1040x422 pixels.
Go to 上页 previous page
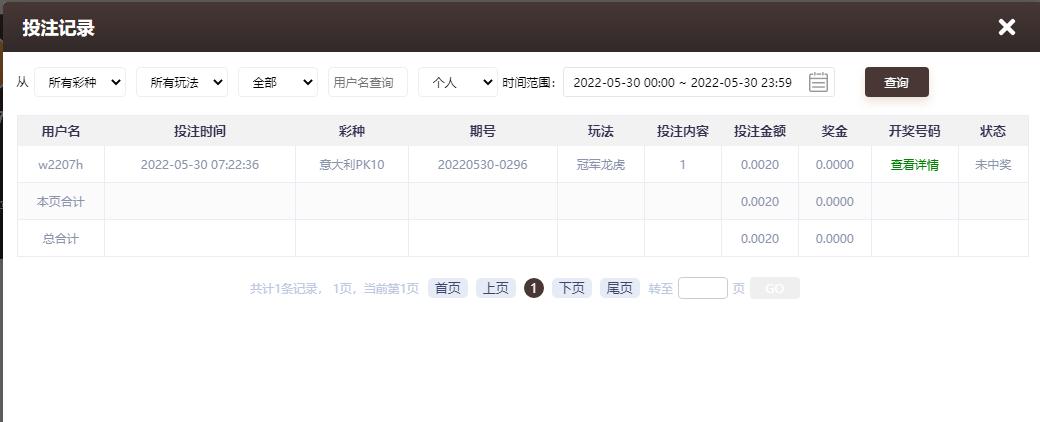point(495,288)
